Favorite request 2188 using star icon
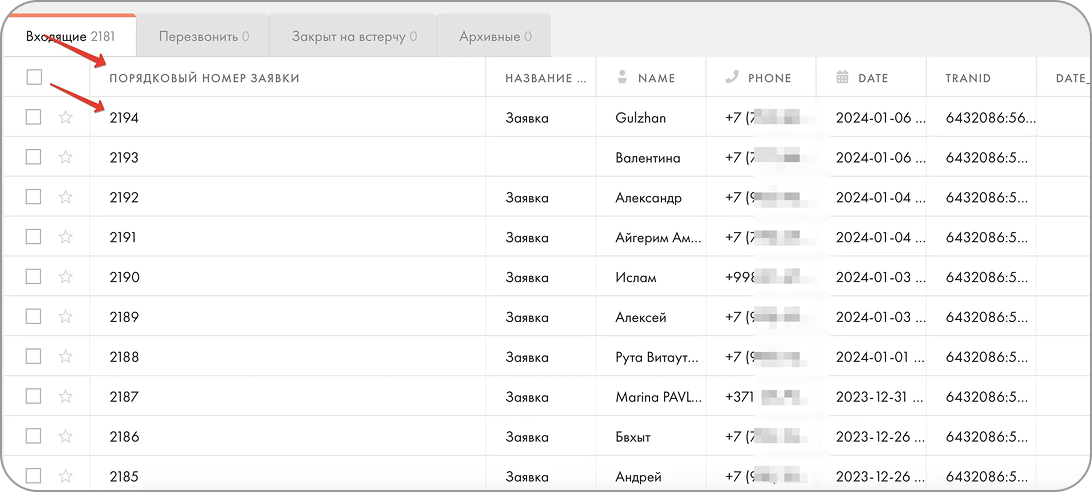The height and width of the screenshot is (492, 1092). [x=66, y=357]
